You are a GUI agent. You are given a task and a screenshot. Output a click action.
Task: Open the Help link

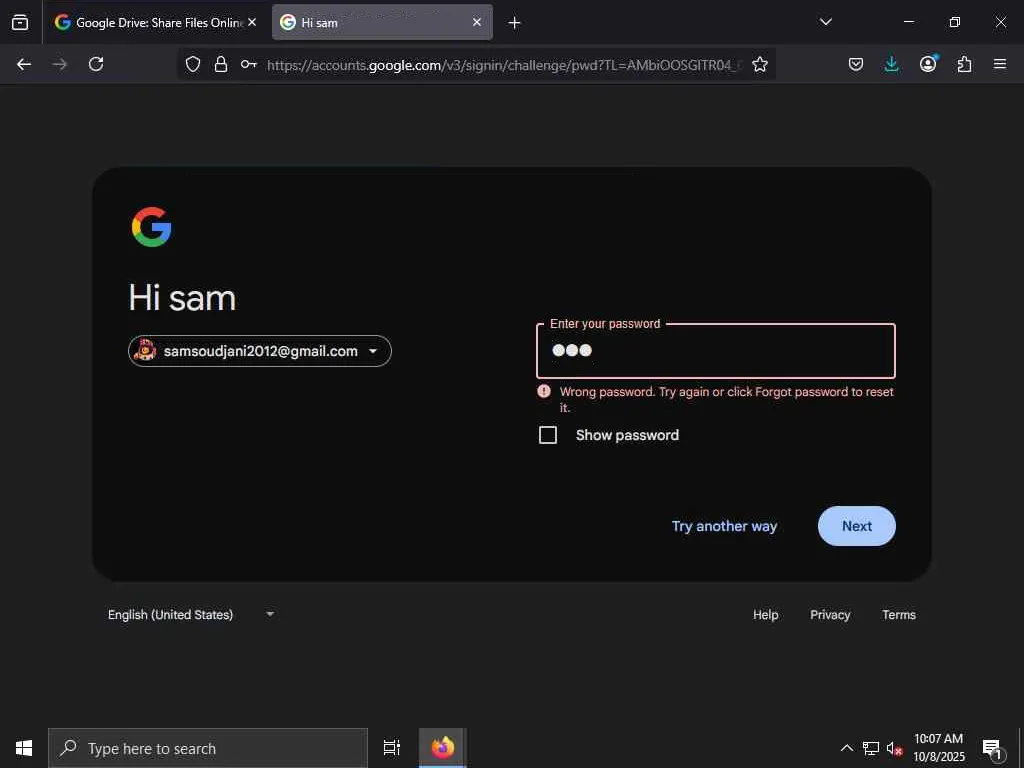765,615
